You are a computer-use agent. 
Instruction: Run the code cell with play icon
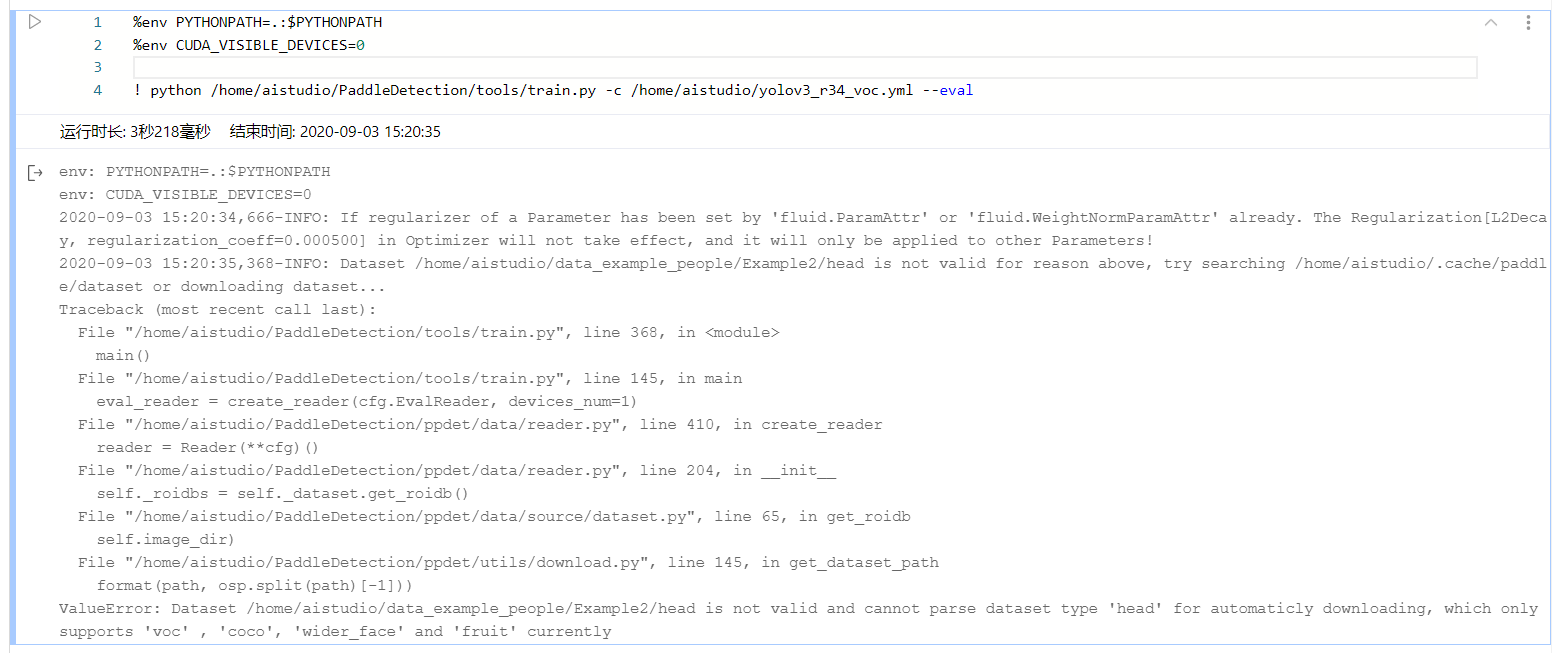tap(35, 22)
